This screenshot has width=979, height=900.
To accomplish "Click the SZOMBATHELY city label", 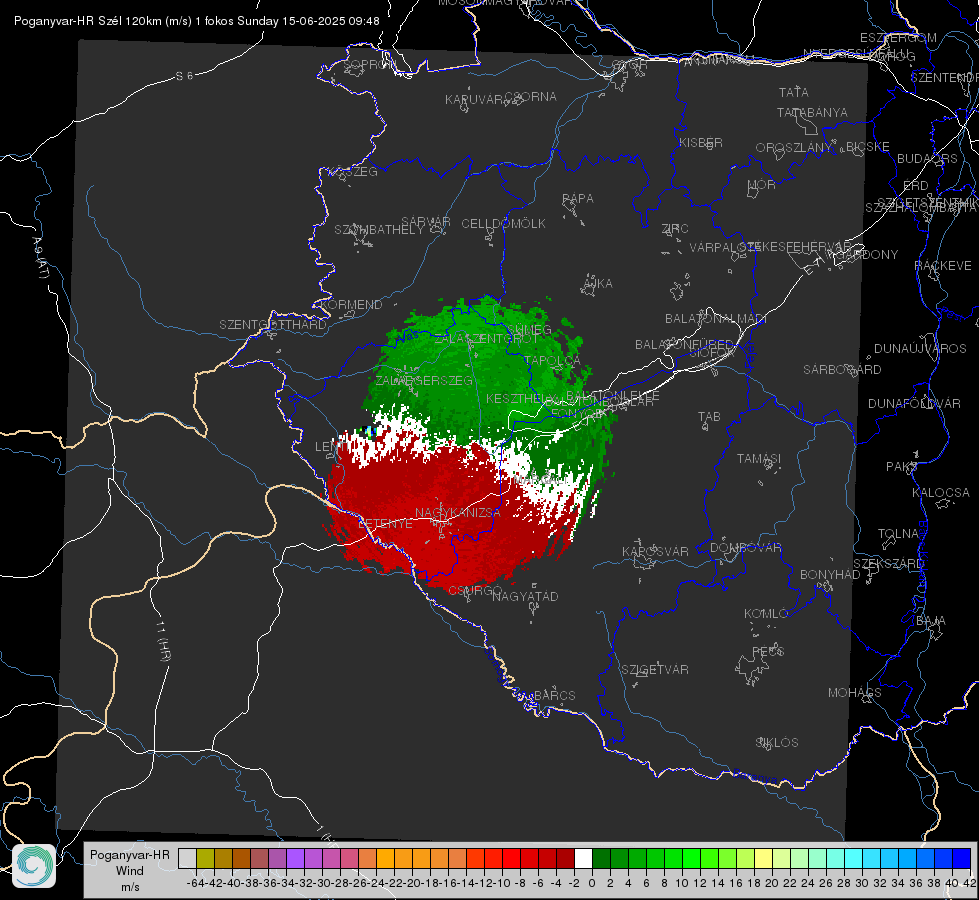I will pyautogui.click(x=379, y=230).
